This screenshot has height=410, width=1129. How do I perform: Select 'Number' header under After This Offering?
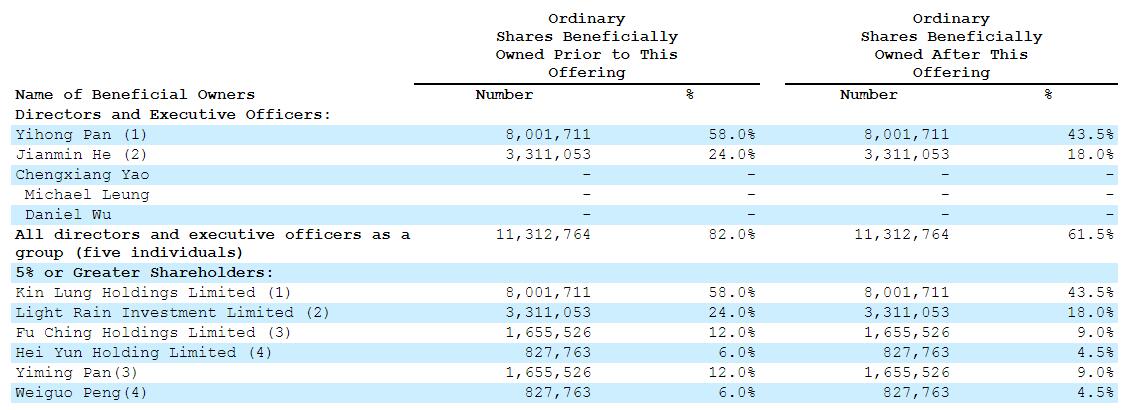point(868,94)
